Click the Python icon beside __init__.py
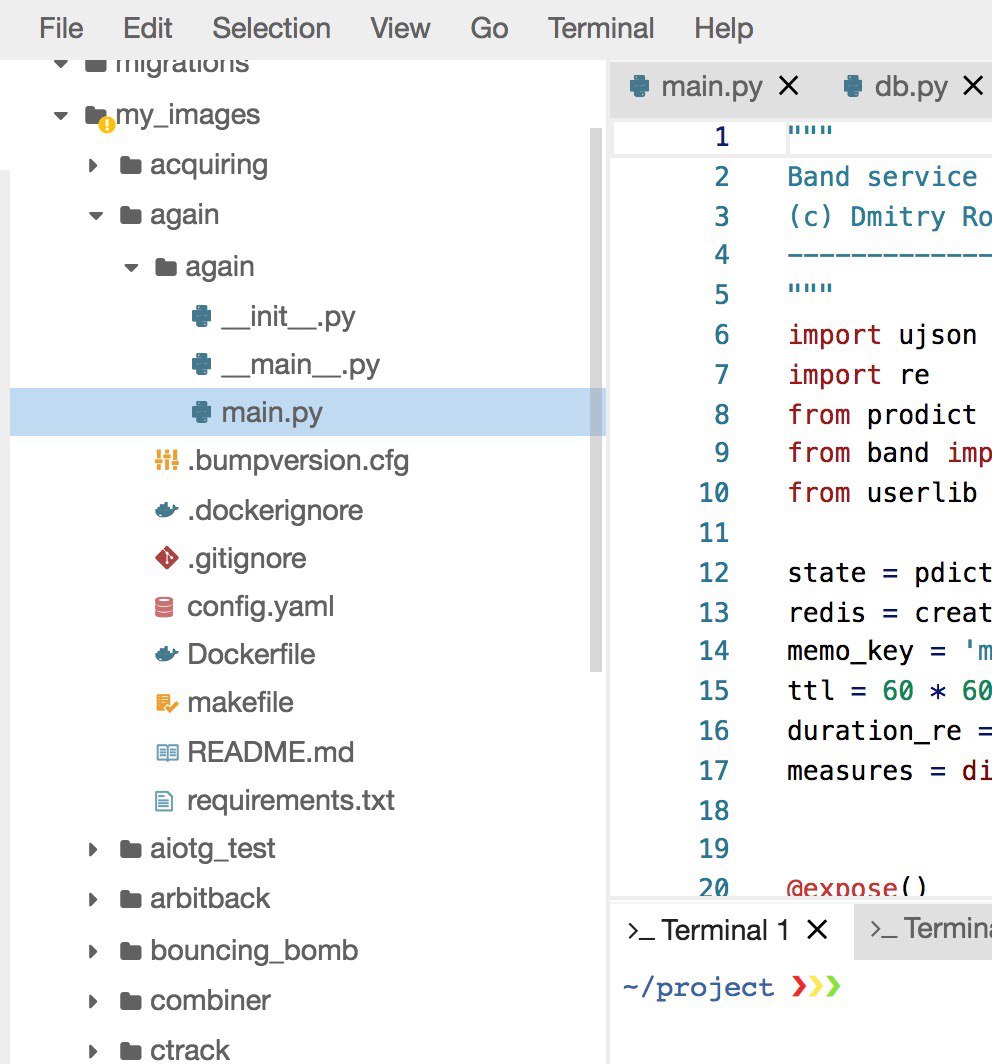 coord(202,316)
